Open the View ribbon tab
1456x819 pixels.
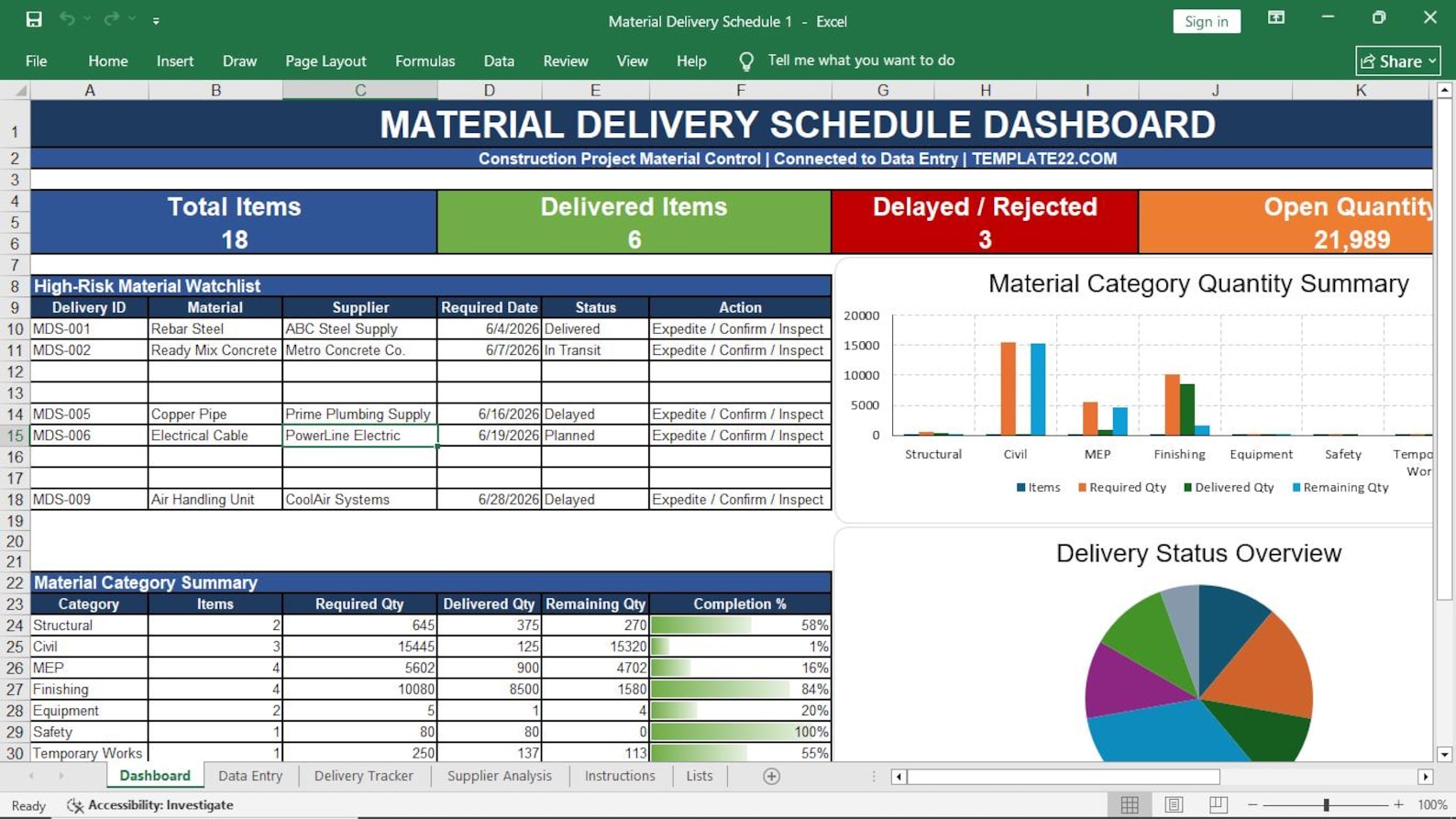(632, 61)
